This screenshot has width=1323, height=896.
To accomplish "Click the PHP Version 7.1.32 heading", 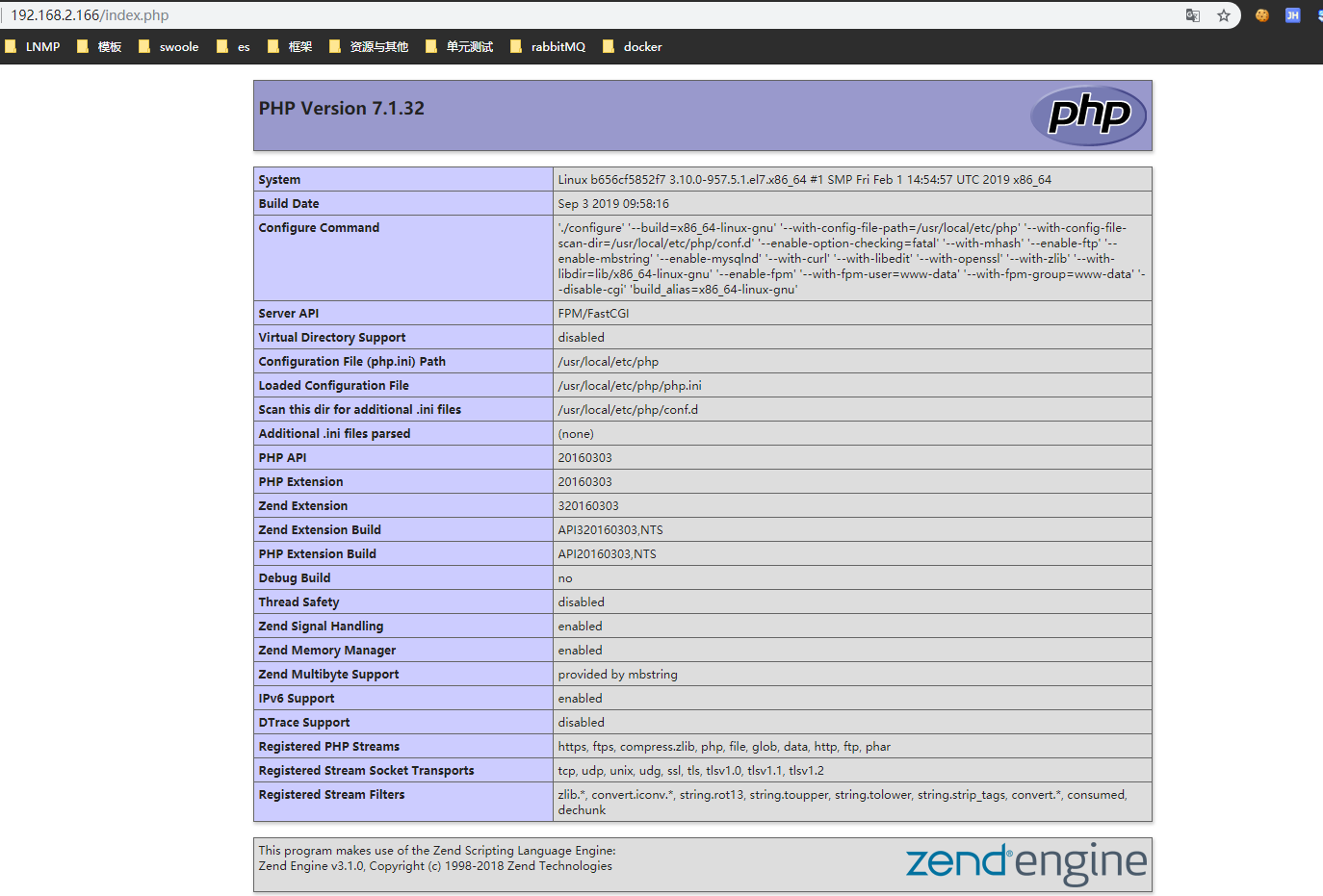I will [x=341, y=109].
